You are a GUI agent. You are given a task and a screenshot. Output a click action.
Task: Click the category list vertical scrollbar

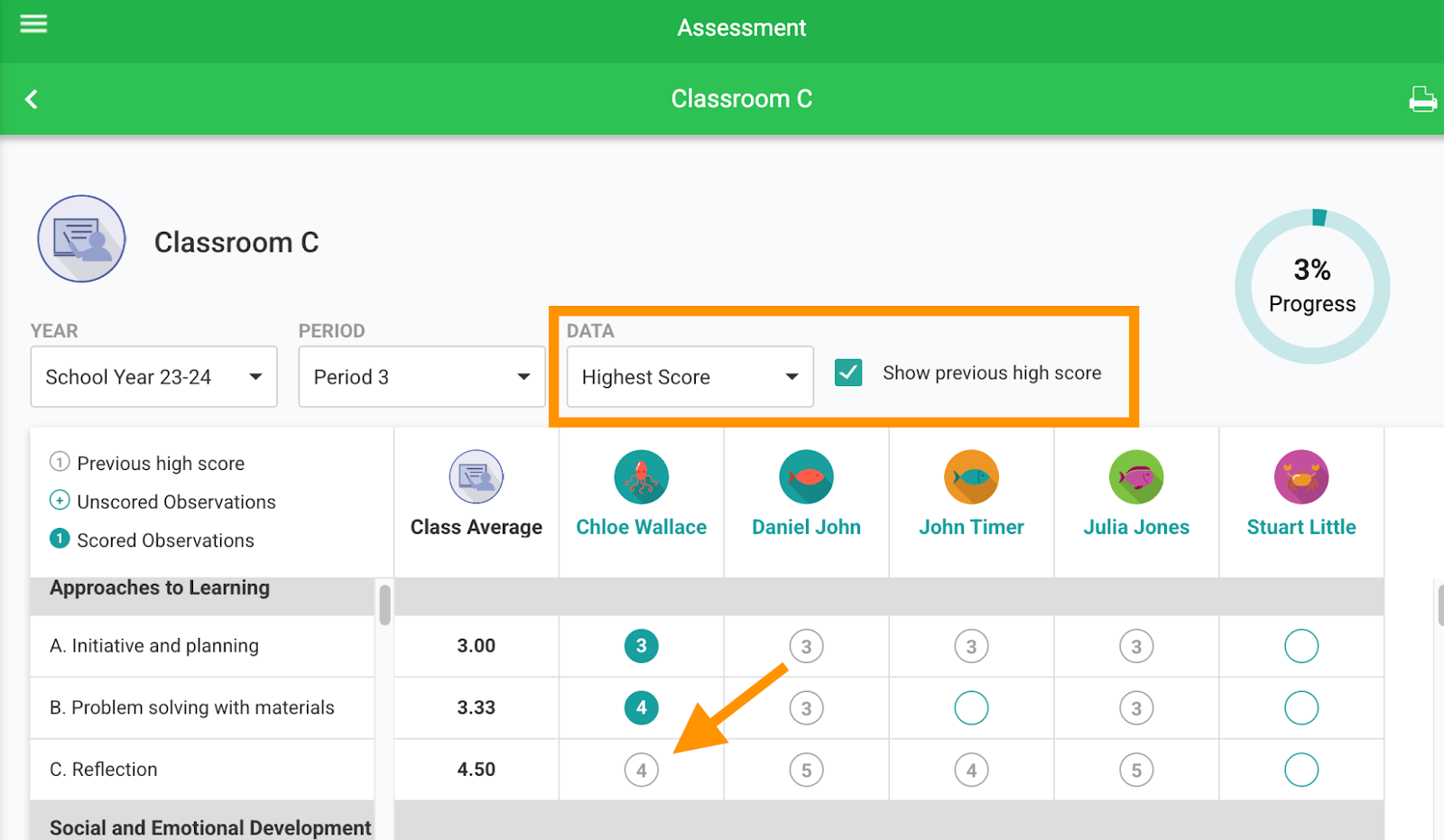(385, 605)
